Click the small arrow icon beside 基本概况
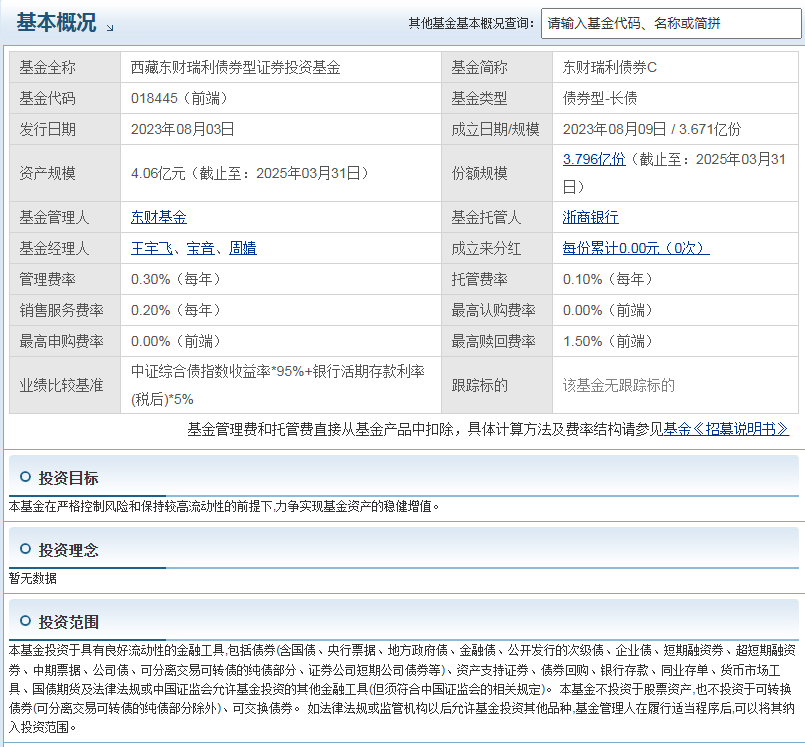 [110, 28]
